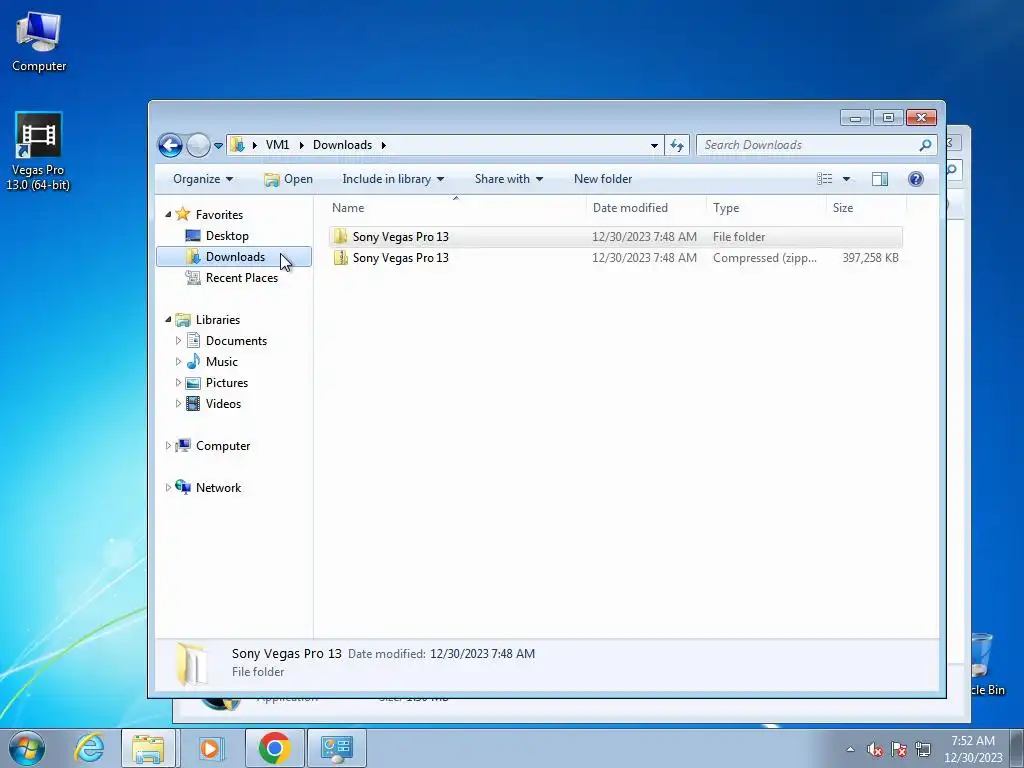Click the taskbar clock 7:52 AM
Screen dimensions: 1024x768
click(x=973, y=749)
